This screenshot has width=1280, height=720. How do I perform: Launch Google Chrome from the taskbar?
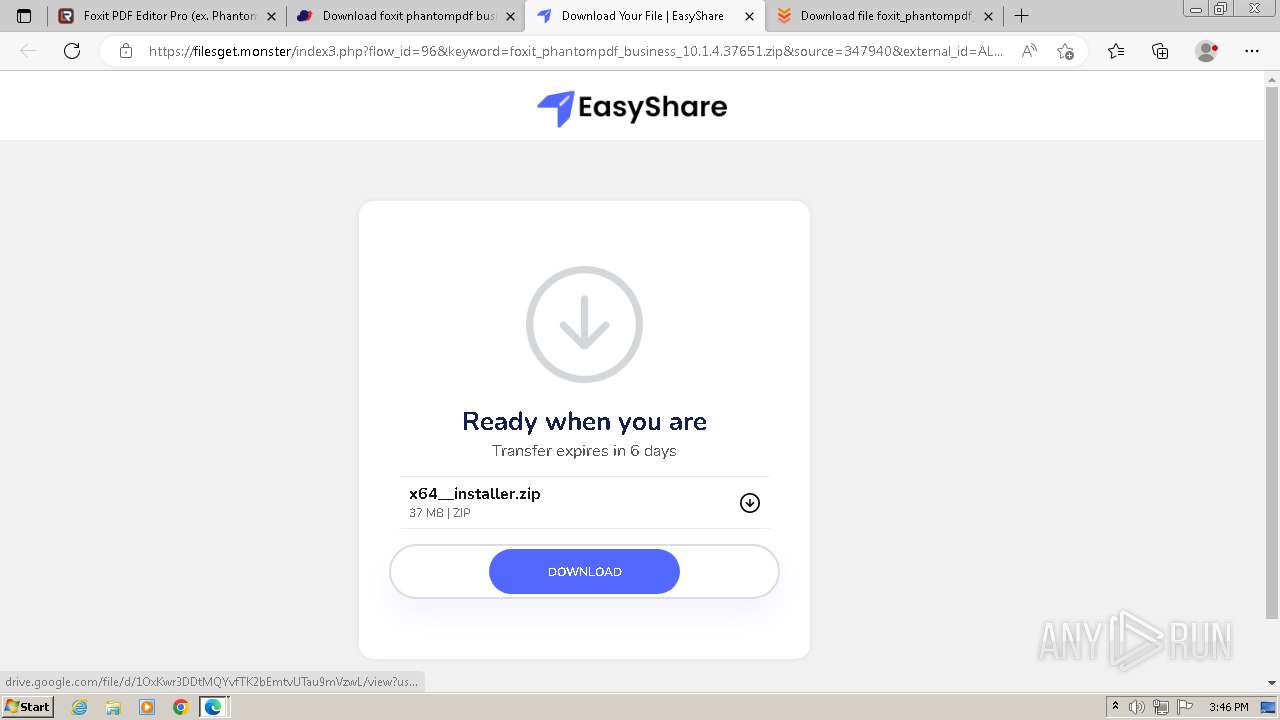(180, 707)
